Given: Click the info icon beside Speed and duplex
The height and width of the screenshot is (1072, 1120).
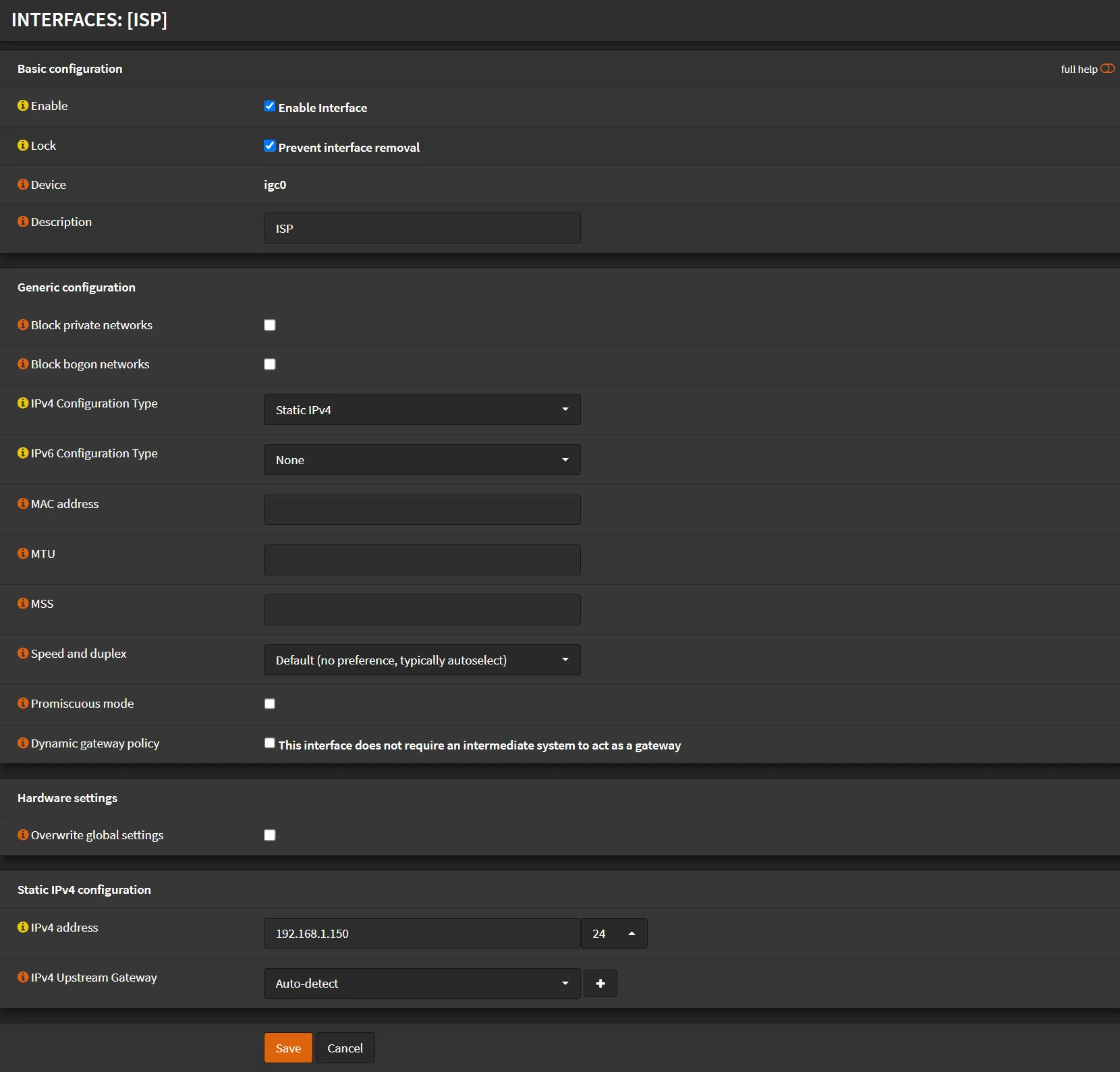Looking at the screenshot, I should 22,653.
